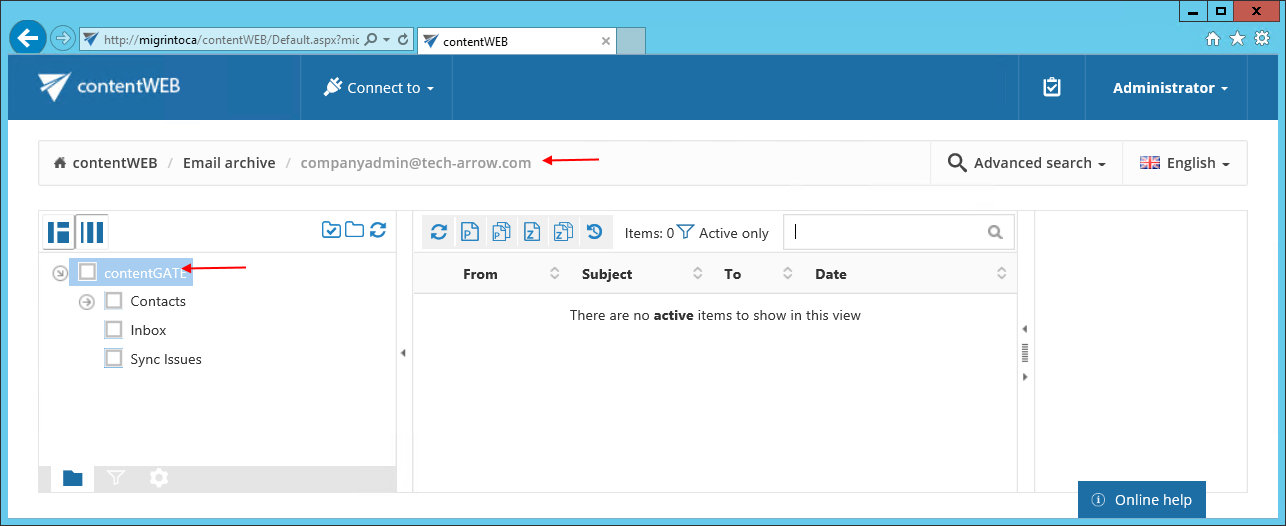Screen dimensions: 1286x526
Task: Select the Inbox folder in the tree
Action: click(x=148, y=330)
